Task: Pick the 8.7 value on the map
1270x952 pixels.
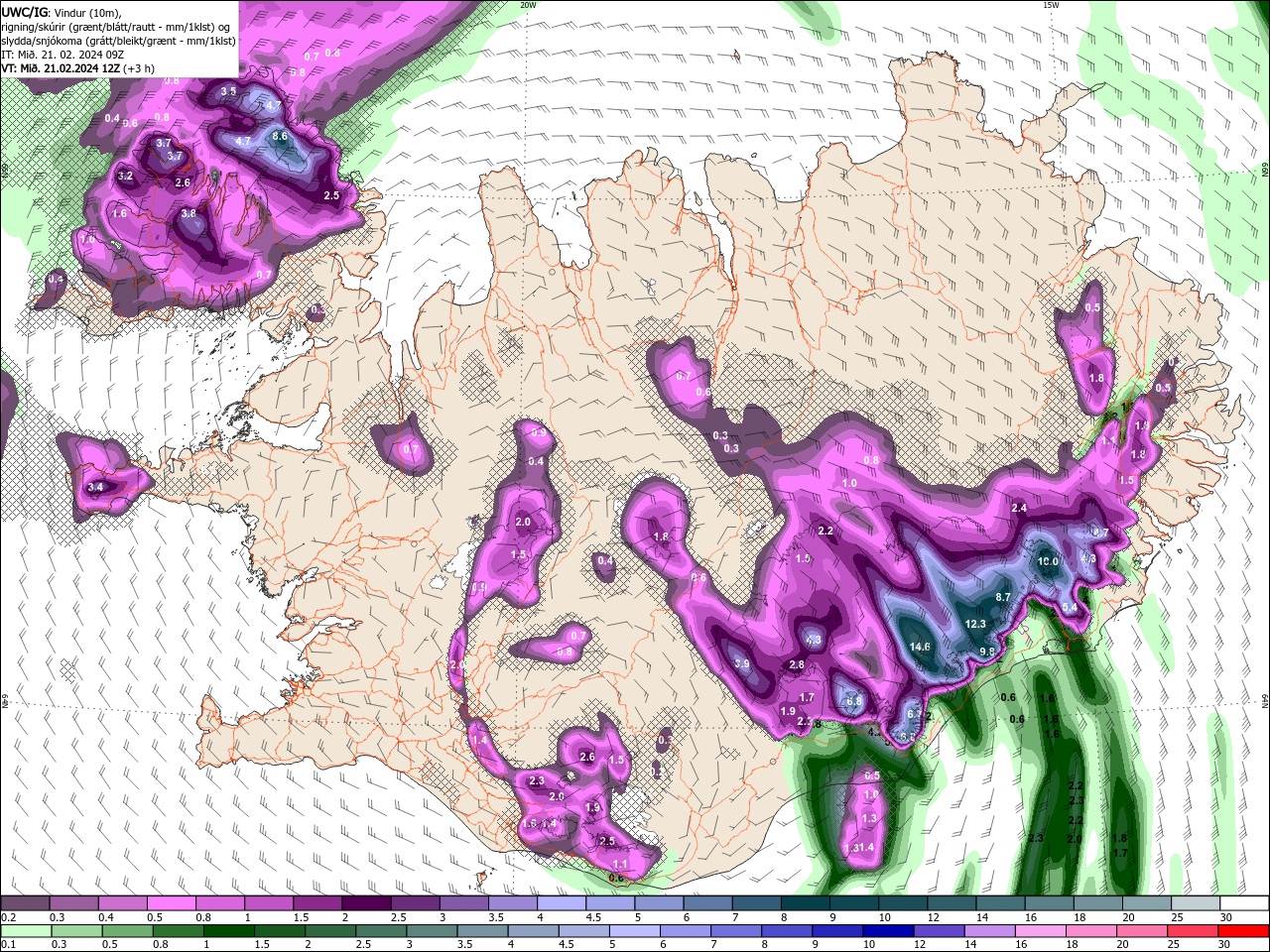Action: coord(1003,597)
